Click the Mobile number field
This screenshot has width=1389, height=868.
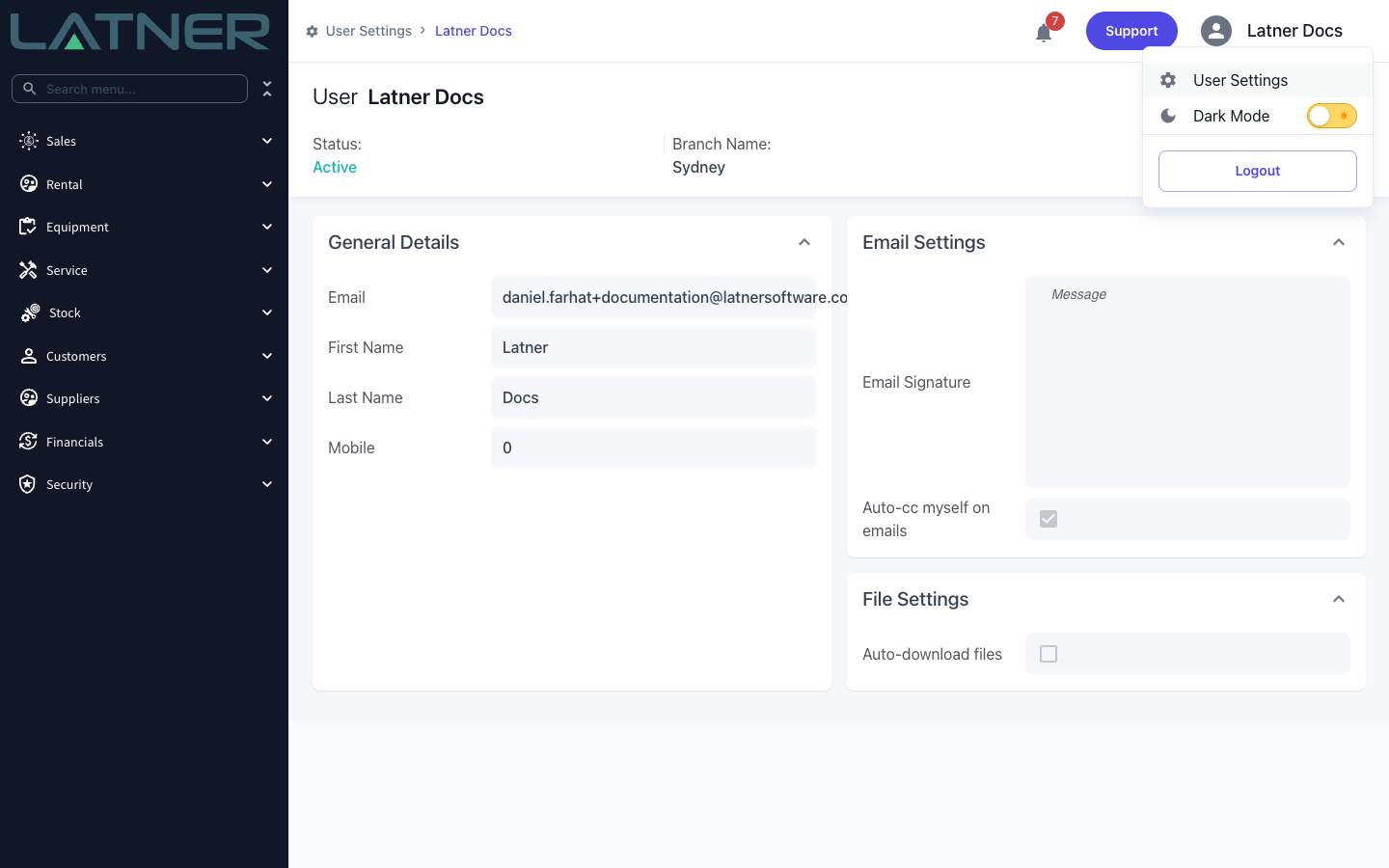[653, 448]
